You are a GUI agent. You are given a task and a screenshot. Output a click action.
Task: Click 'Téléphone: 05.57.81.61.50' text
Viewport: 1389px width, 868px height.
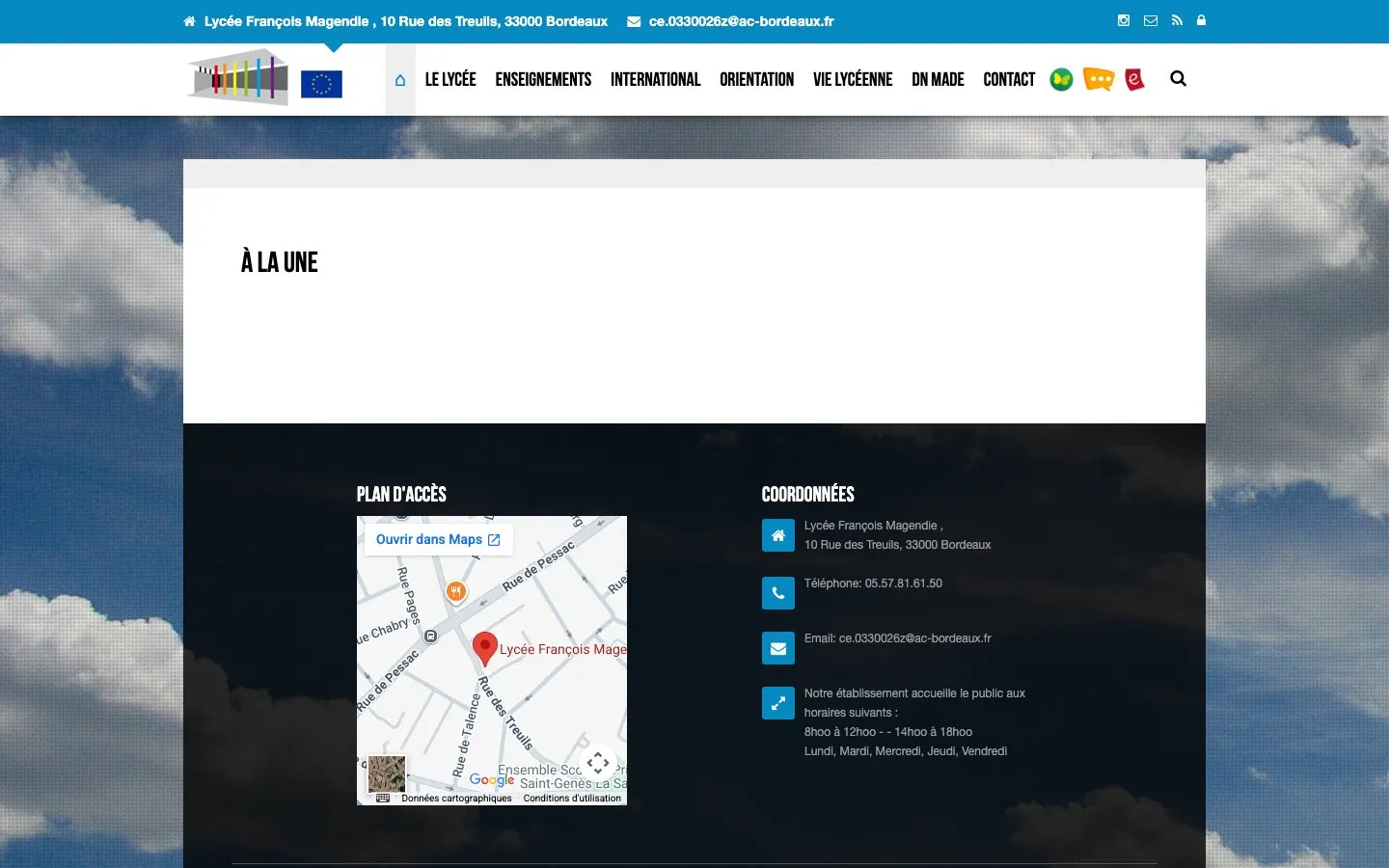click(873, 583)
